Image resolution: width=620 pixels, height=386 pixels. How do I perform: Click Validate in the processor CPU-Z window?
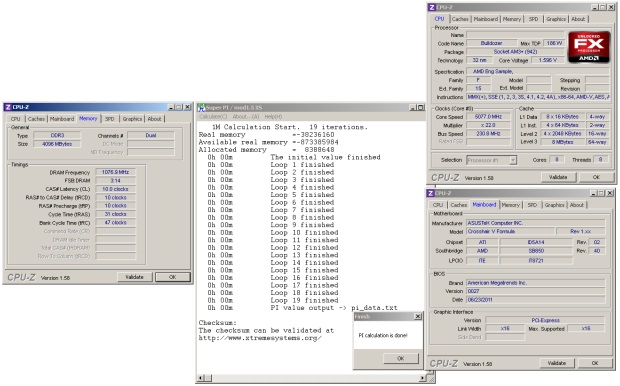(558, 177)
